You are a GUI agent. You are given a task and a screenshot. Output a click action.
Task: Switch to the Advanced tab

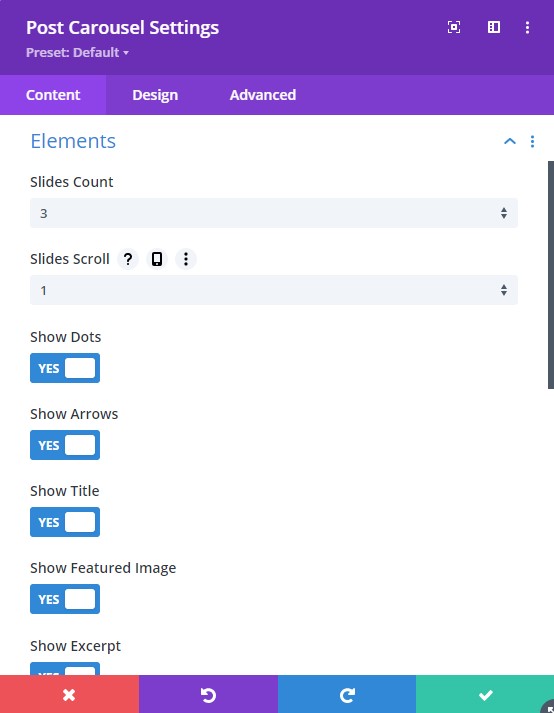pos(263,95)
